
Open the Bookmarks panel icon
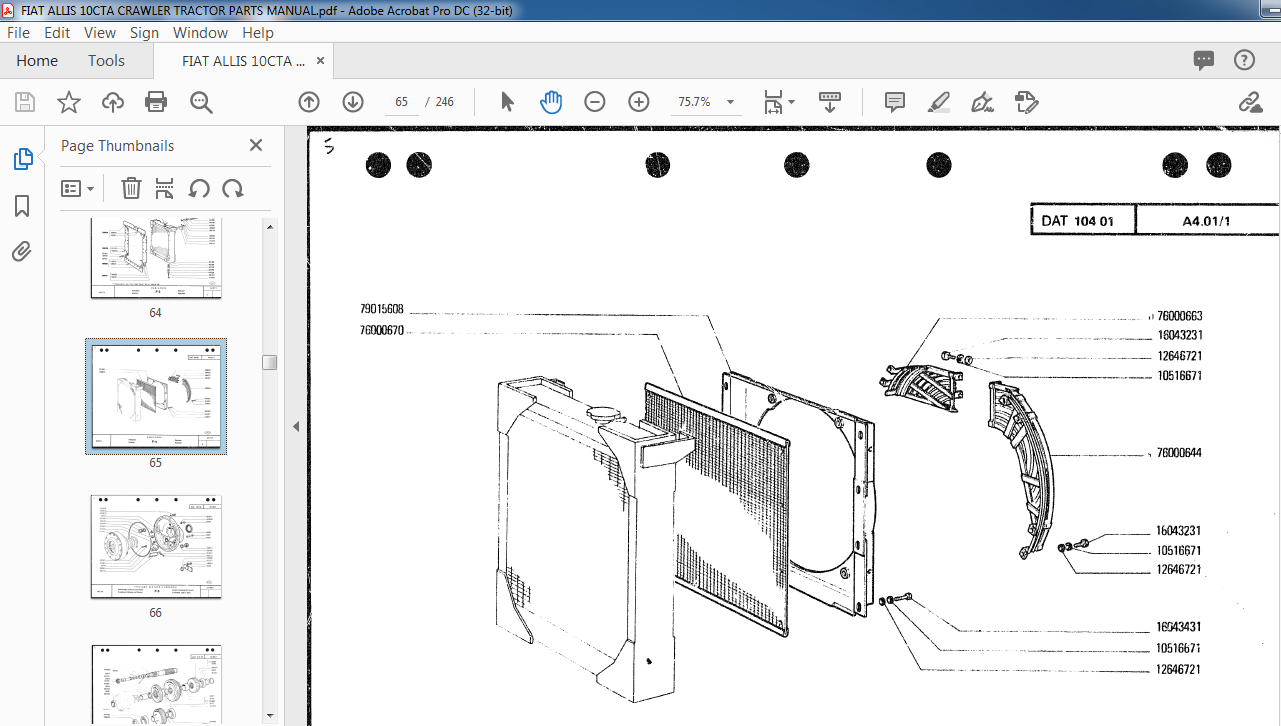coord(22,206)
